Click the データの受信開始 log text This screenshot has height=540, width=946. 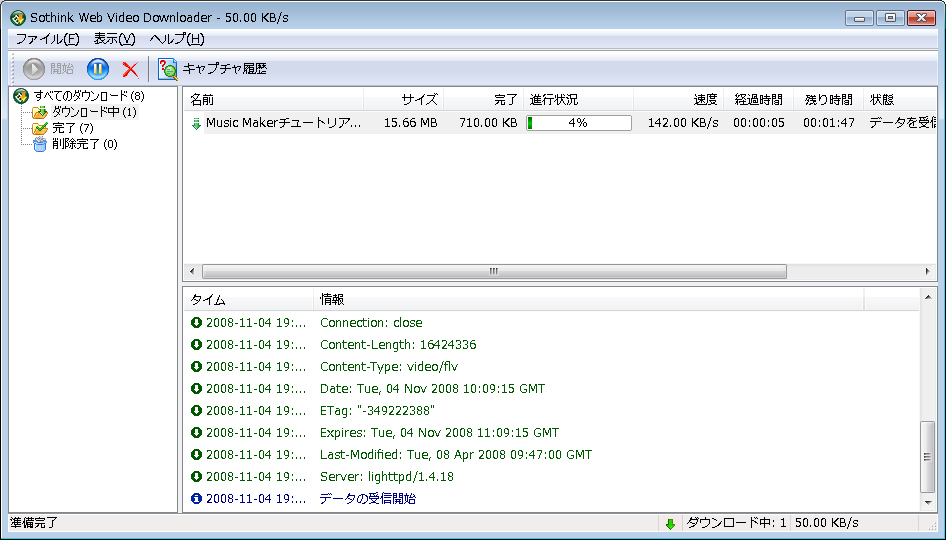(368, 498)
